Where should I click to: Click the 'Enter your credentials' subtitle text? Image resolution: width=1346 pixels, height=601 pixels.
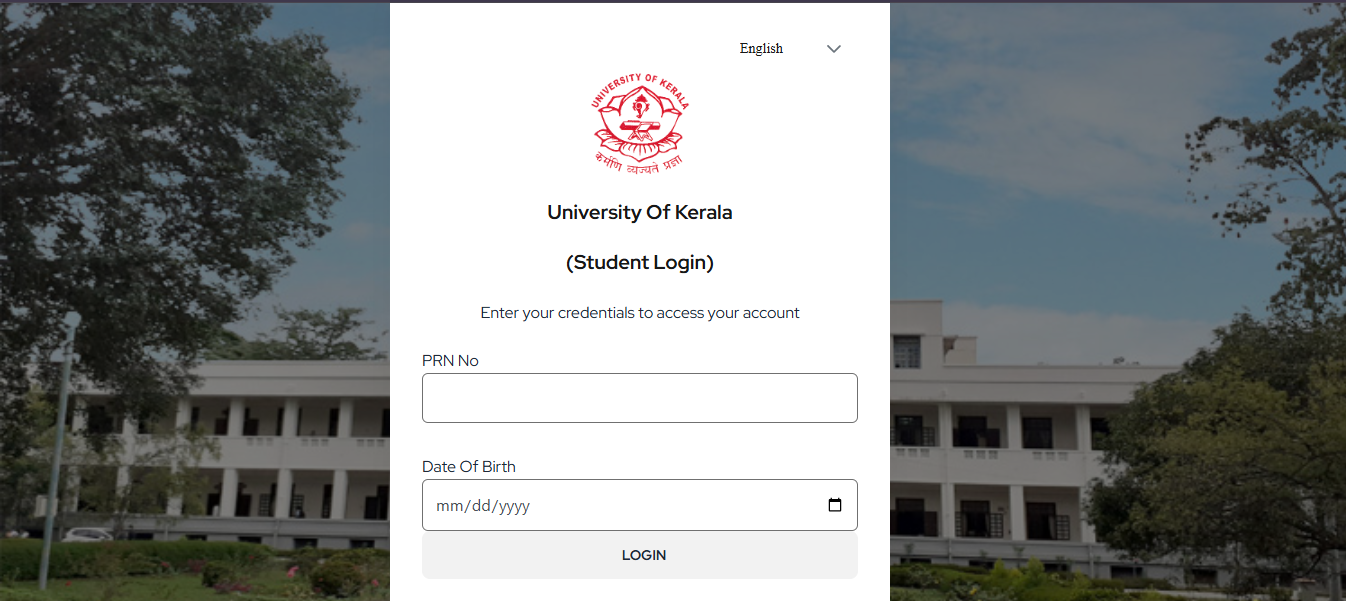click(639, 312)
